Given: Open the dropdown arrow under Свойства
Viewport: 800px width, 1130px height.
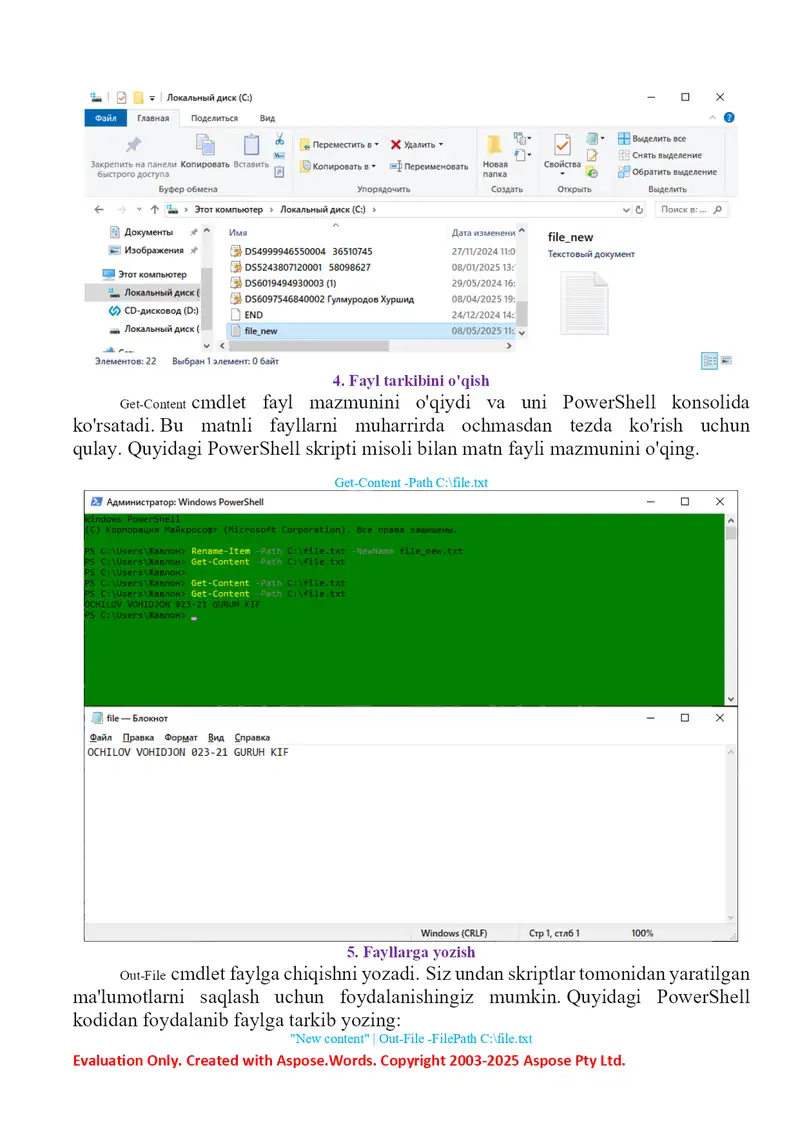Looking at the screenshot, I should (562, 174).
